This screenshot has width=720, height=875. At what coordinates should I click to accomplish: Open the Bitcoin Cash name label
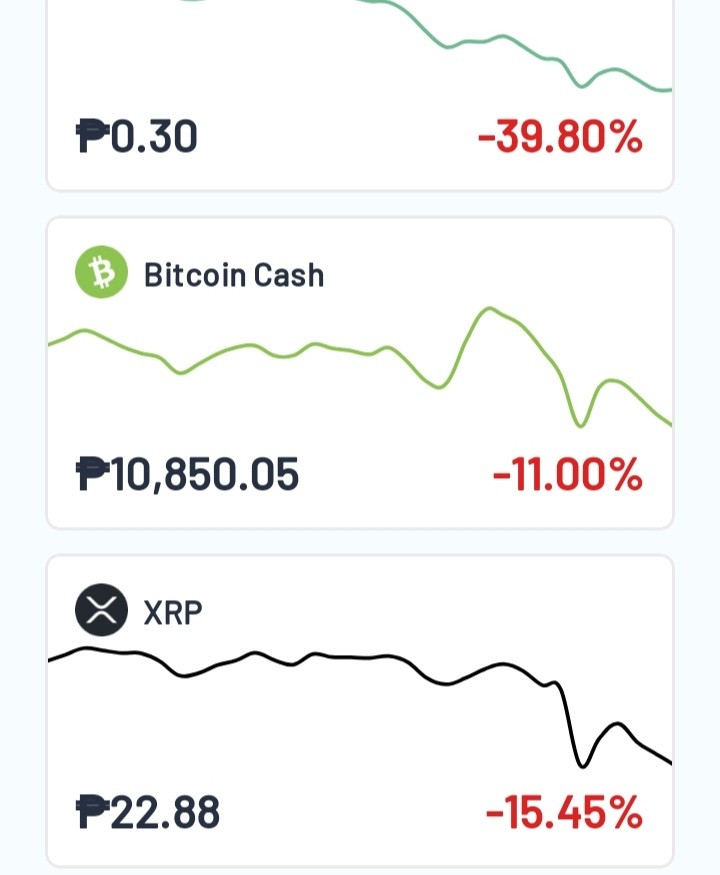234,275
